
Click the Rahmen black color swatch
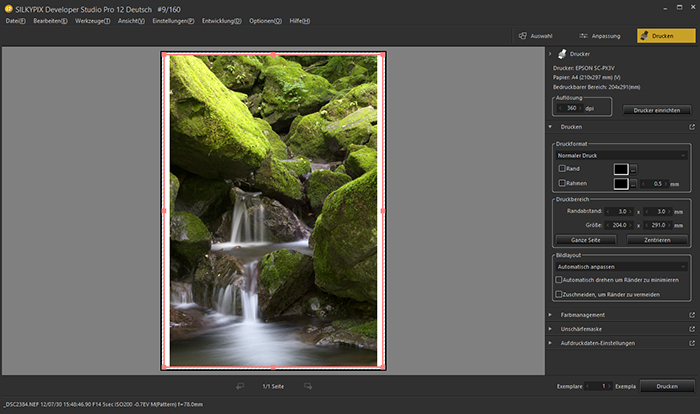(x=620, y=184)
